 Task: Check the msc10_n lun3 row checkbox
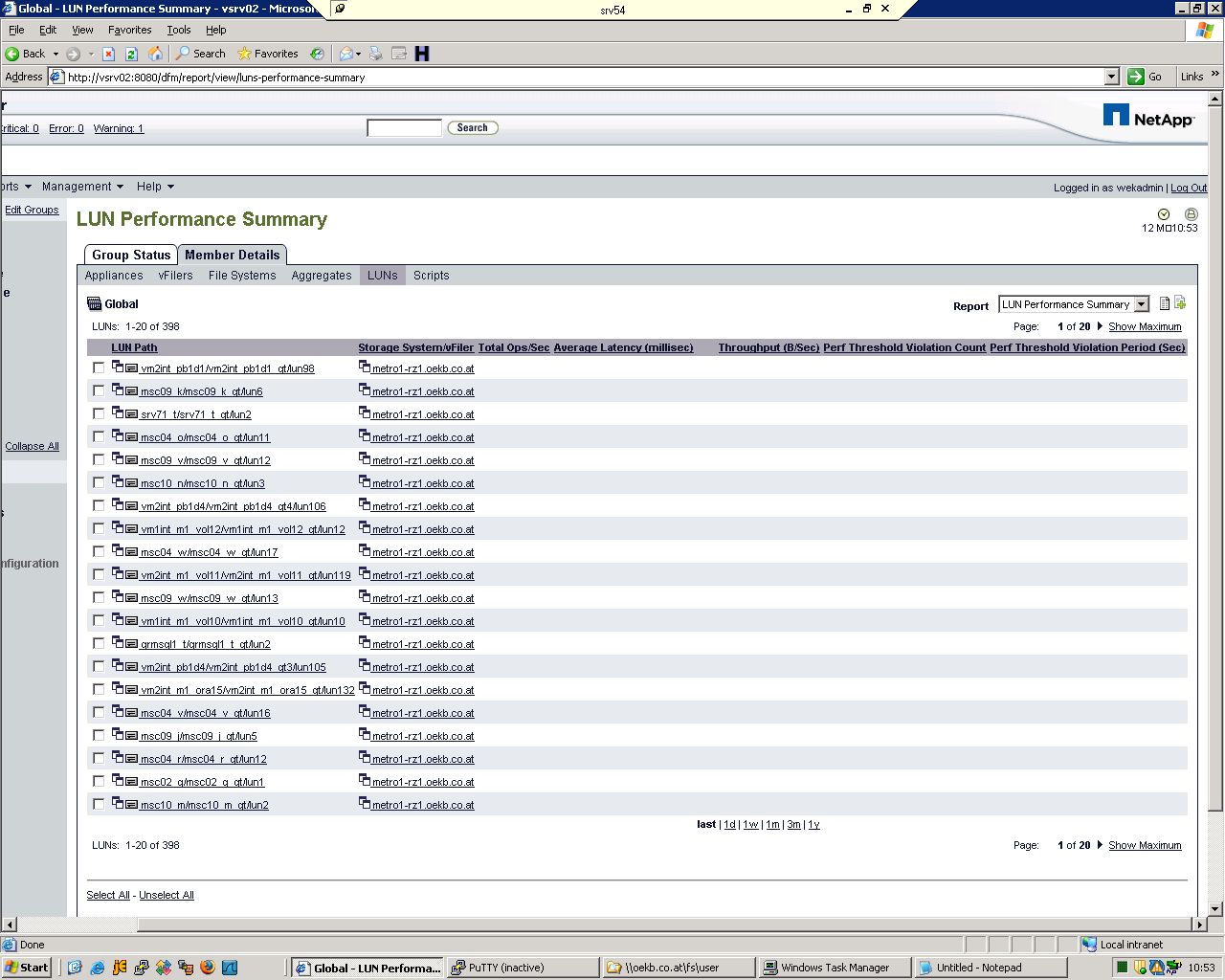point(99,483)
